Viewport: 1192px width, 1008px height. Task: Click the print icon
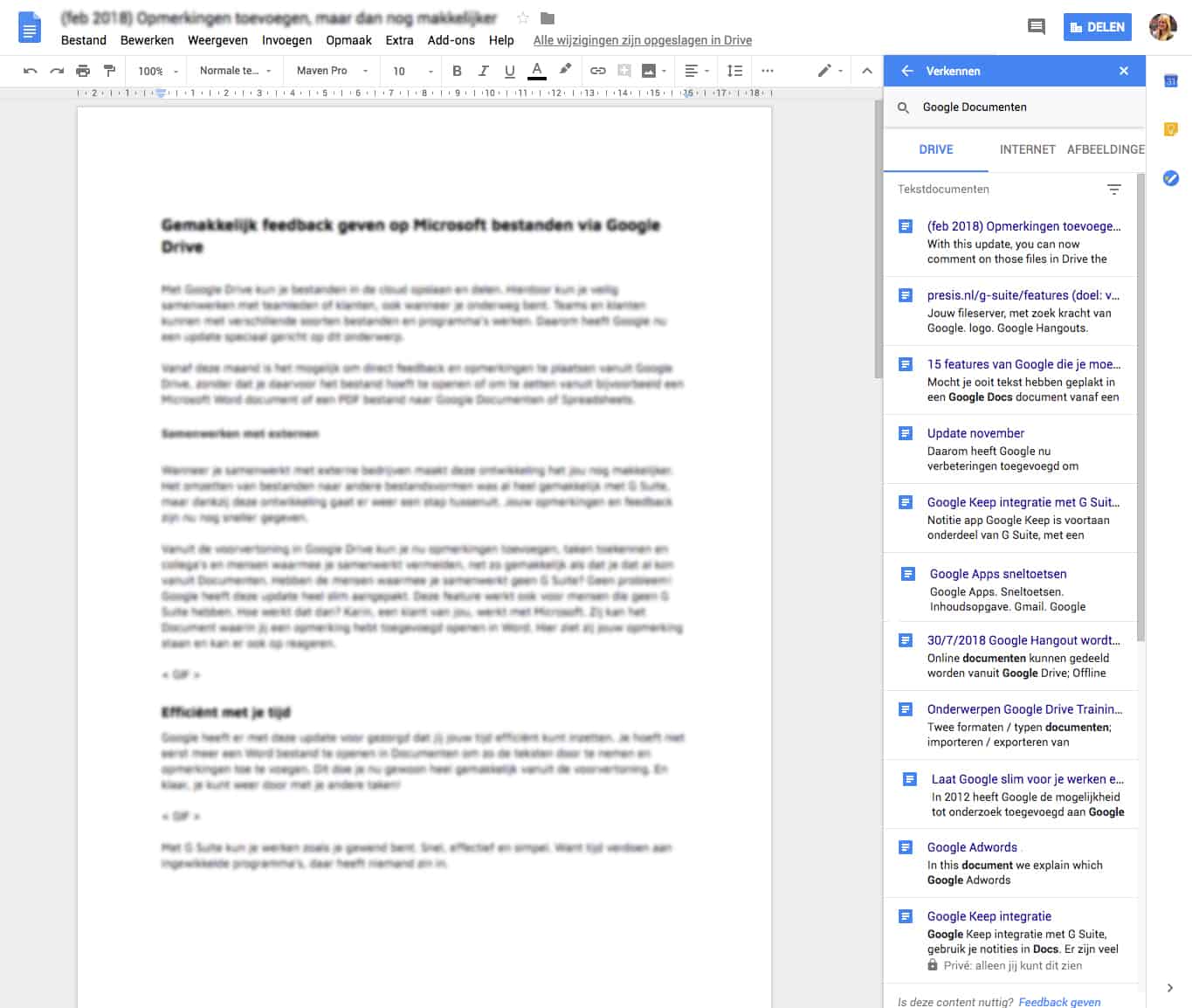(x=83, y=71)
